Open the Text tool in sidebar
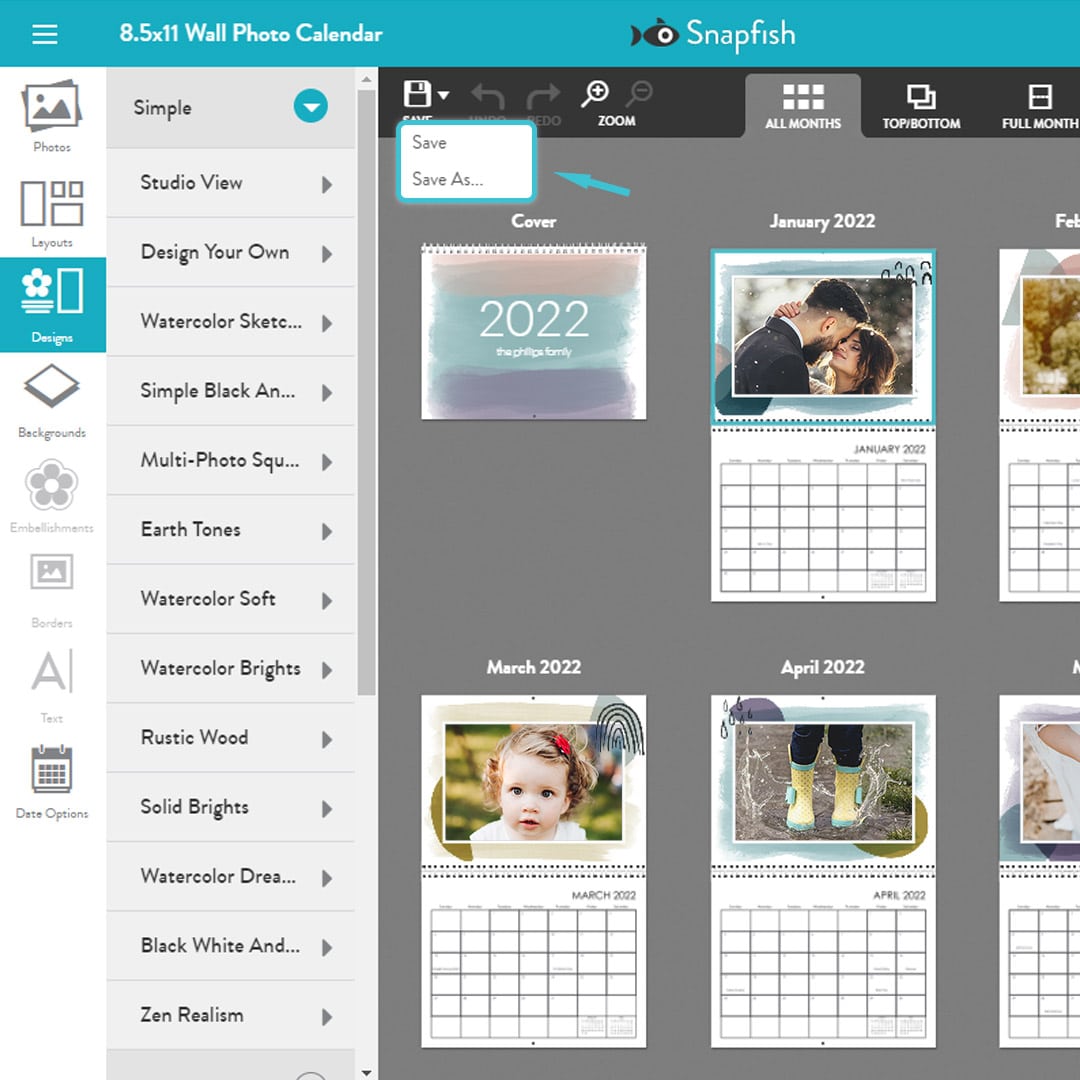This screenshot has height=1080, width=1080. pyautogui.click(x=52, y=685)
